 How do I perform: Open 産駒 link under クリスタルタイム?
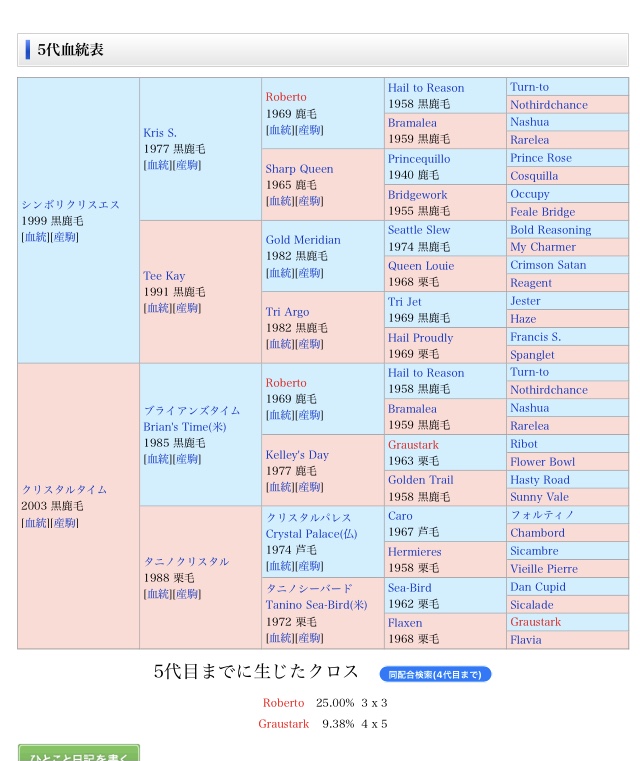coord(64,523)
